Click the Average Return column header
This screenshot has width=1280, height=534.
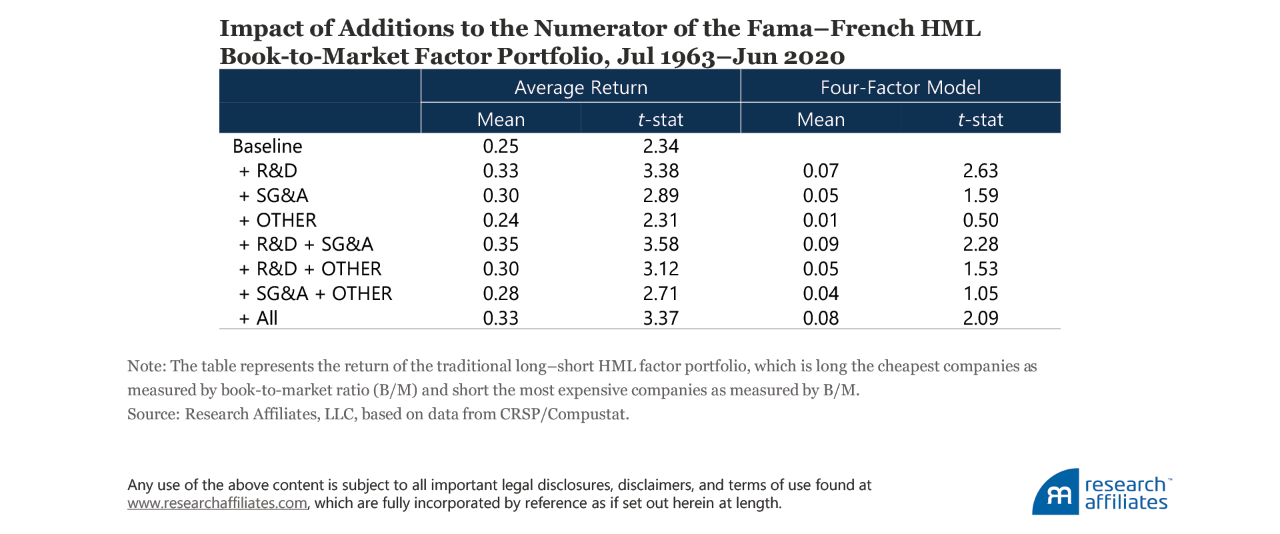(580, 87)
